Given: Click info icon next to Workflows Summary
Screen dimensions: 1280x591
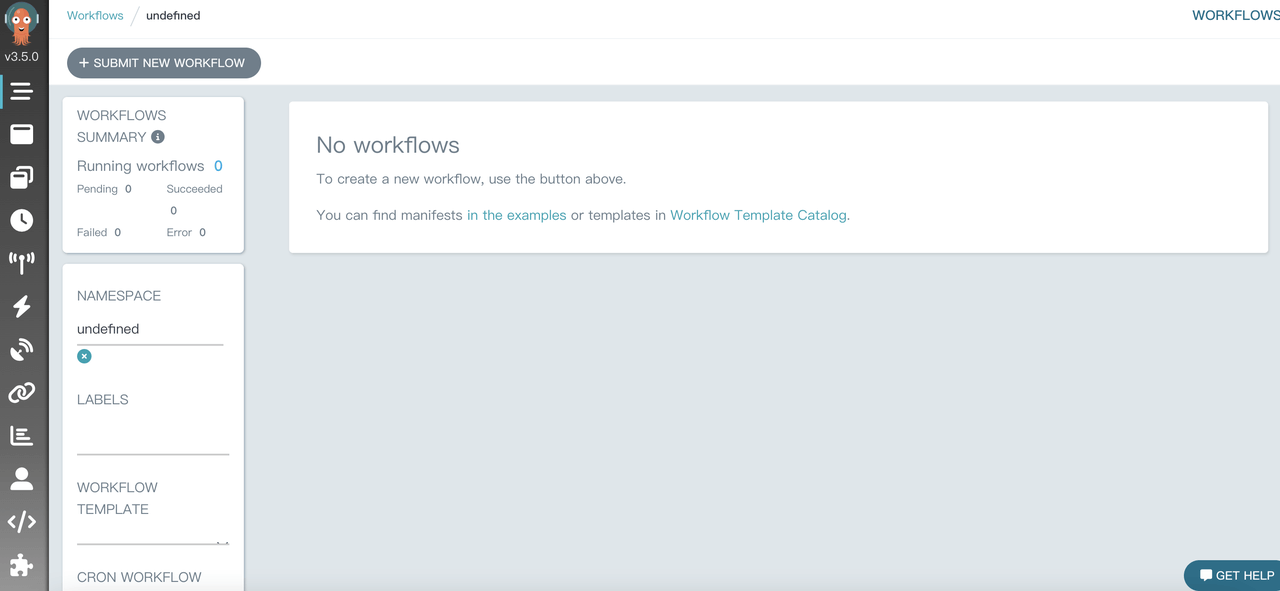Looking at the screenshot, I should coord(158,137).
